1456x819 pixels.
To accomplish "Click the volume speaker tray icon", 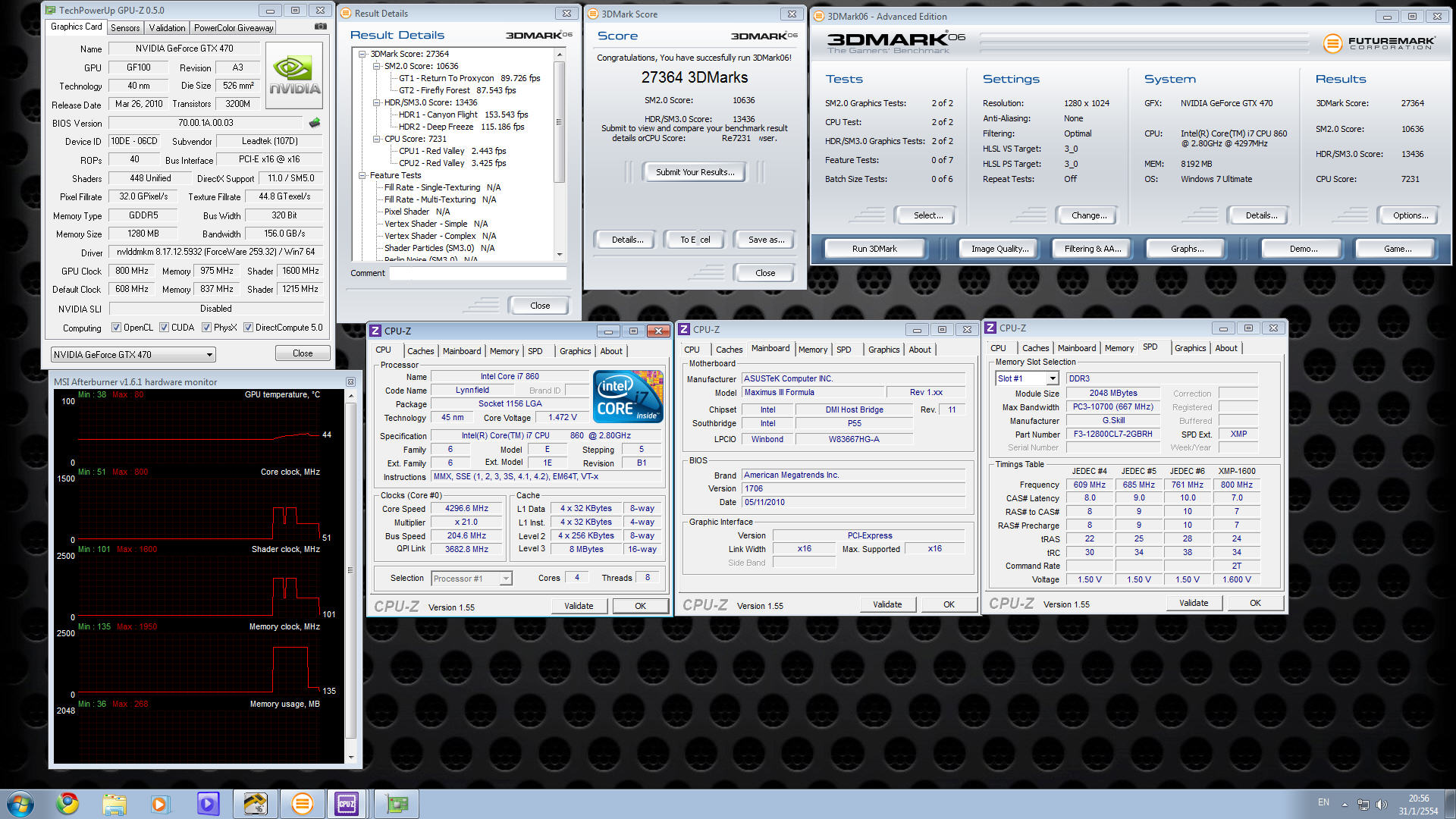I will pos(1381,805).
